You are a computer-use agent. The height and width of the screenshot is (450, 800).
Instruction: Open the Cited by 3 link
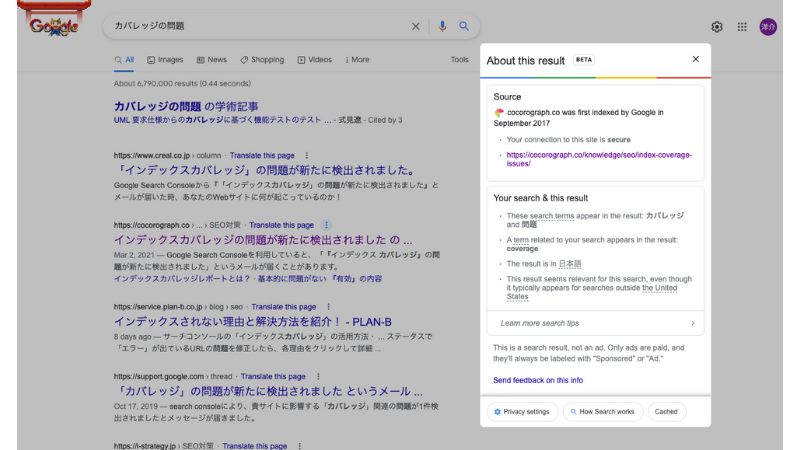385,120
